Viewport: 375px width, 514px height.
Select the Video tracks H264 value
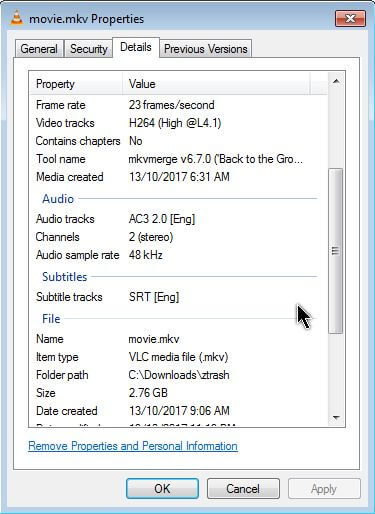[x=175, y=123]
